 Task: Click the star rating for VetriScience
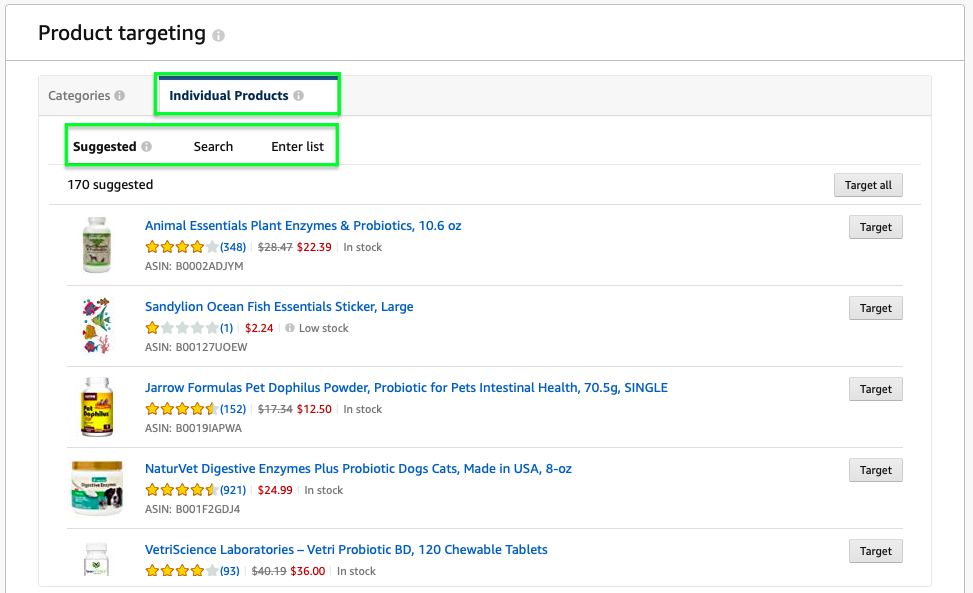[182, 571]
